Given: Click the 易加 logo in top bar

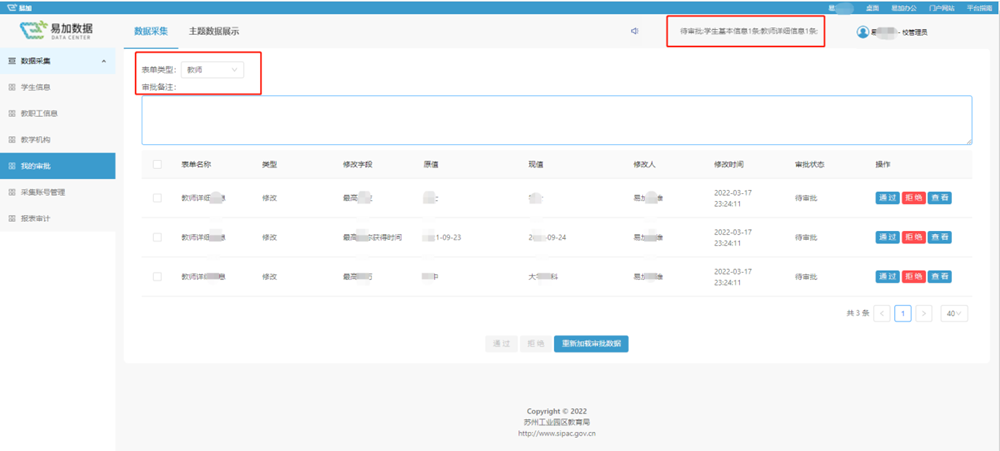Looking at the screenshot, I should 19,7.
